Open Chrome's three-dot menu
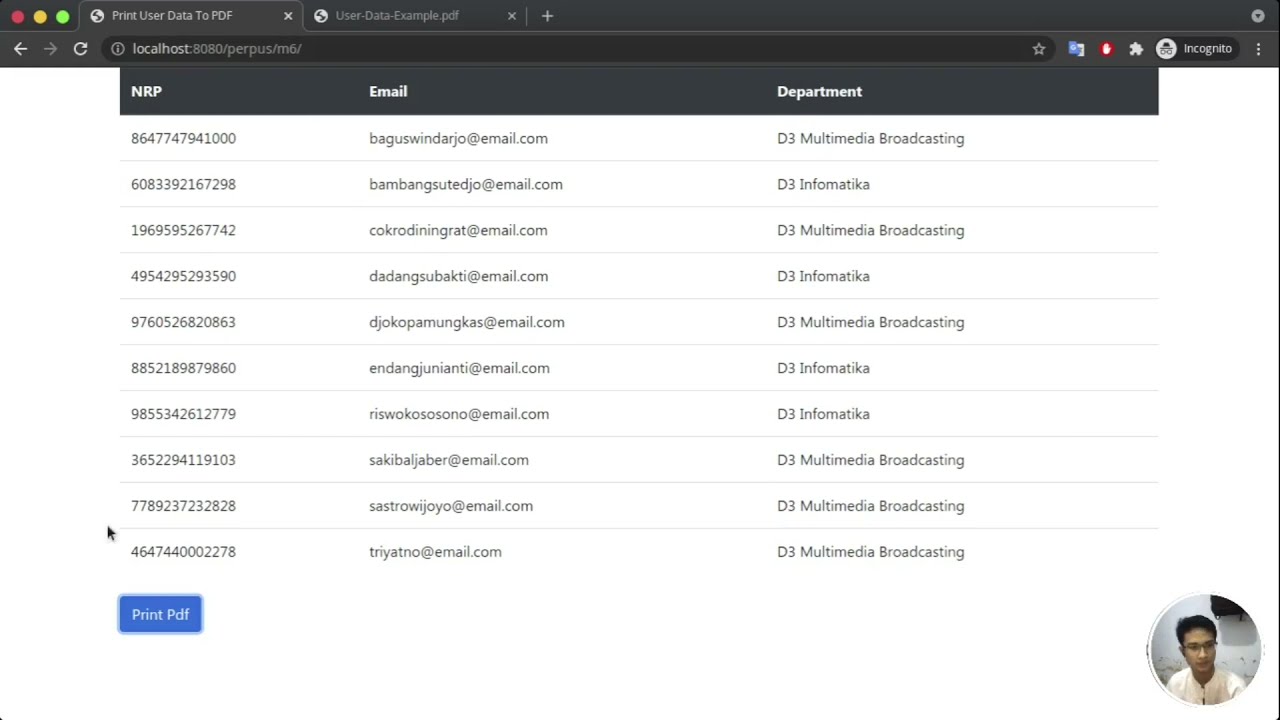The height and width of the screenshot is (720, 1280). tap(1258, 48)
